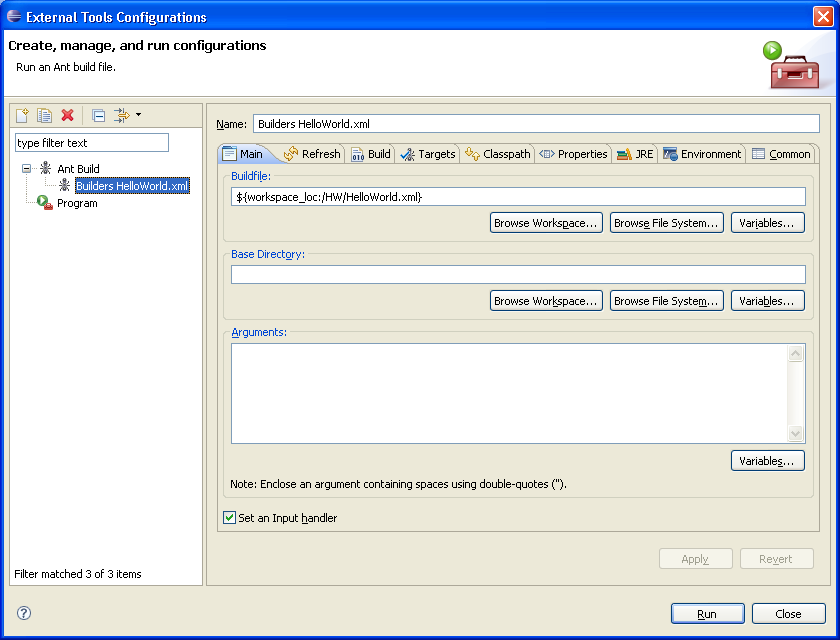Viewport: 840px width, 640px height.
Task: Click the New launch configuration icon
Action: pyautogui.click(x=22, y=115)
